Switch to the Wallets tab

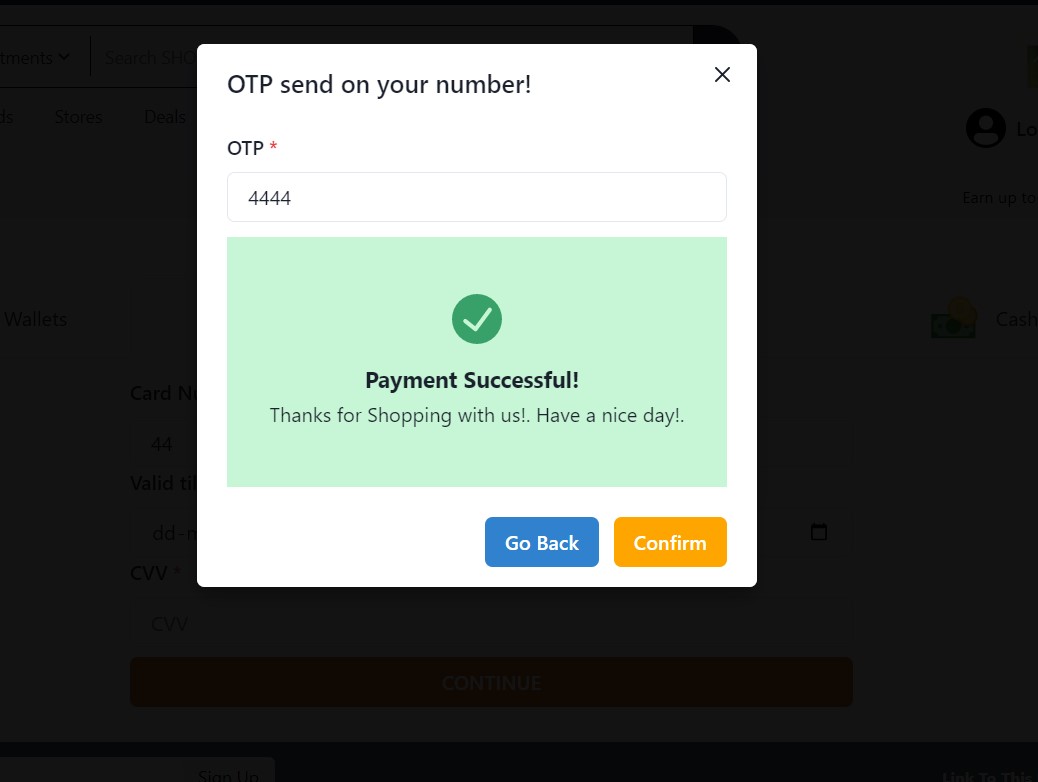(35, 319)
